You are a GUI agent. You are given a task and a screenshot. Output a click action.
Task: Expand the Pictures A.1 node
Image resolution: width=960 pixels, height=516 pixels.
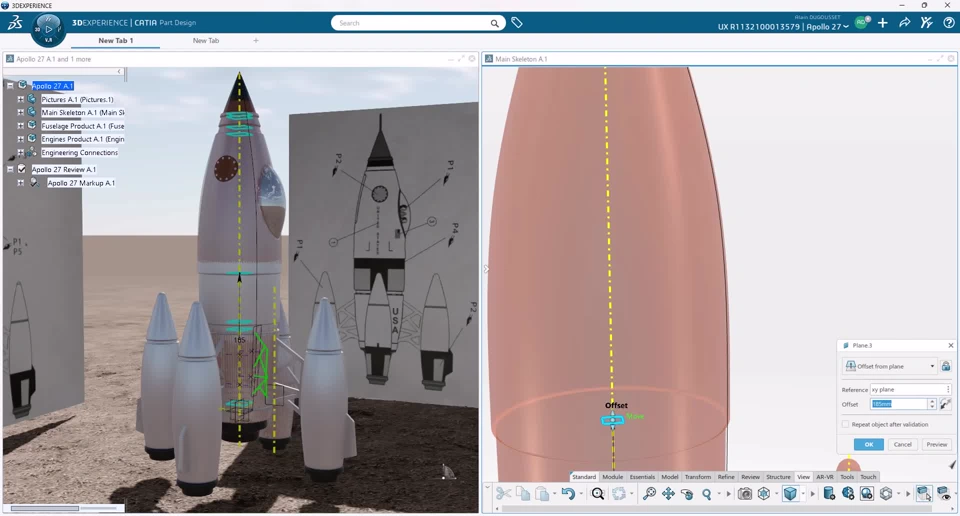[20, 99]
